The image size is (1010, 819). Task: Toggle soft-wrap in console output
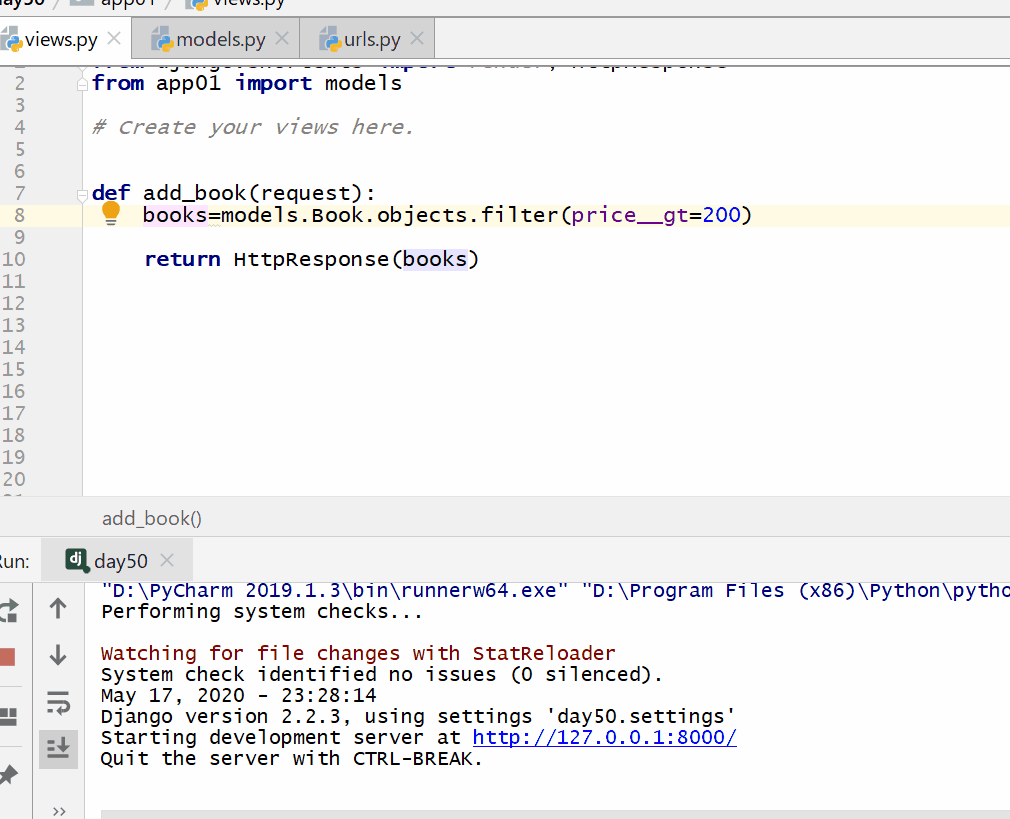click(58, 703)
